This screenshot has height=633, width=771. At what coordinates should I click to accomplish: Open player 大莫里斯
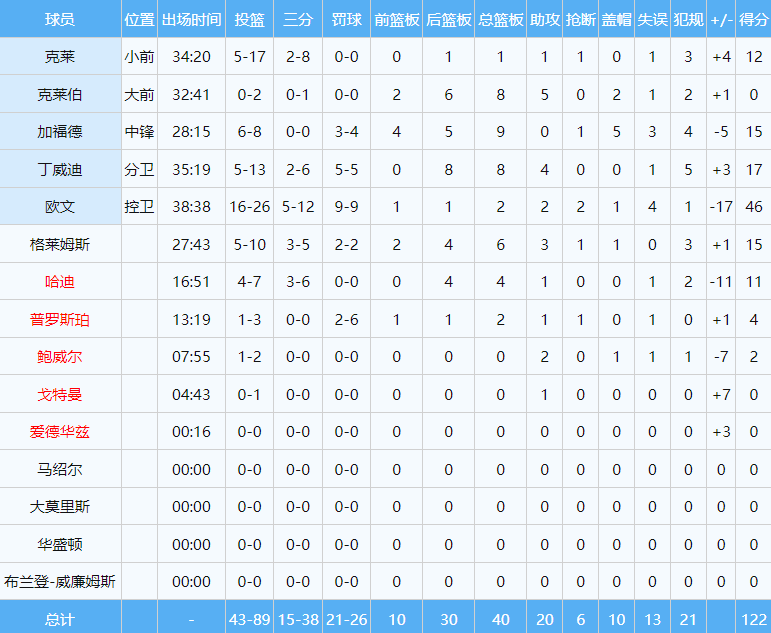pyautogui.click(x=60, y=507)
